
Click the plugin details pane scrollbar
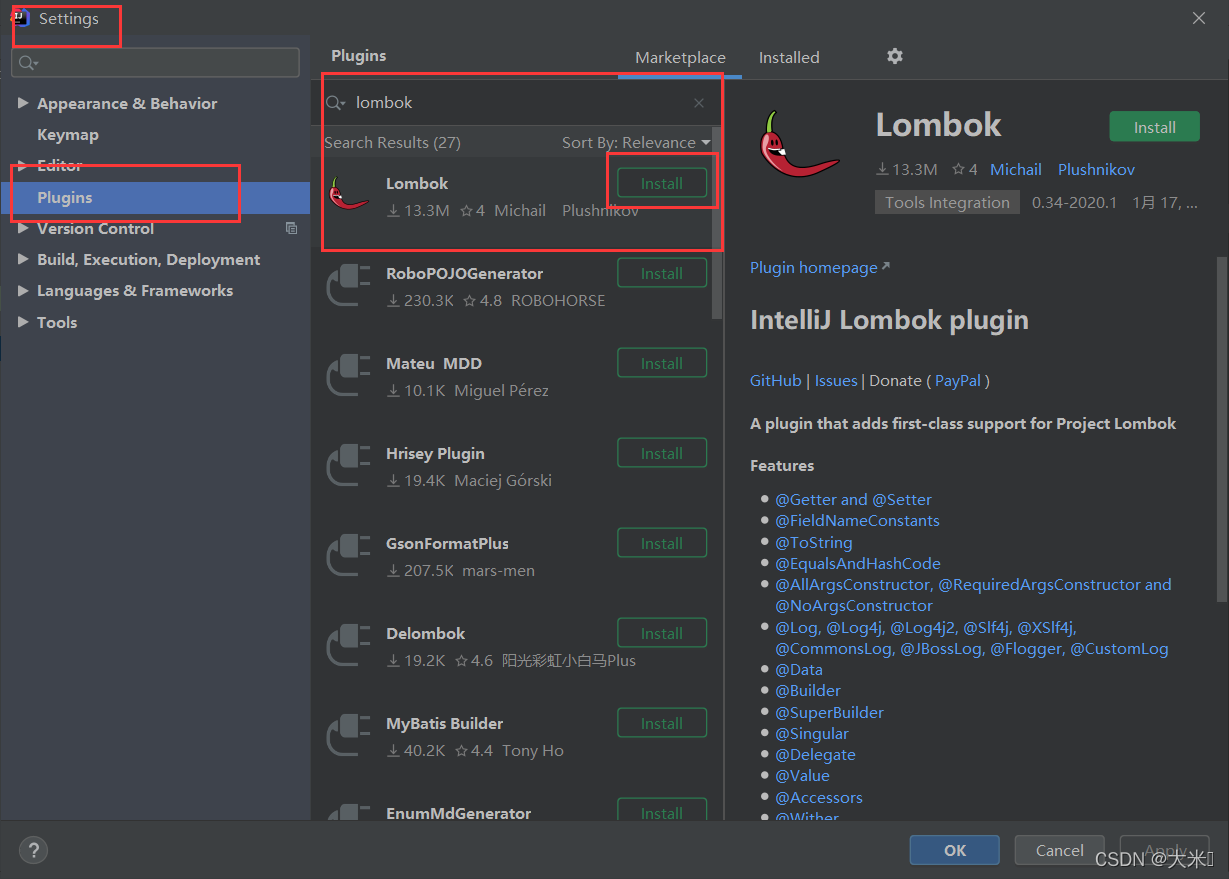click(x=1221, y=429)
